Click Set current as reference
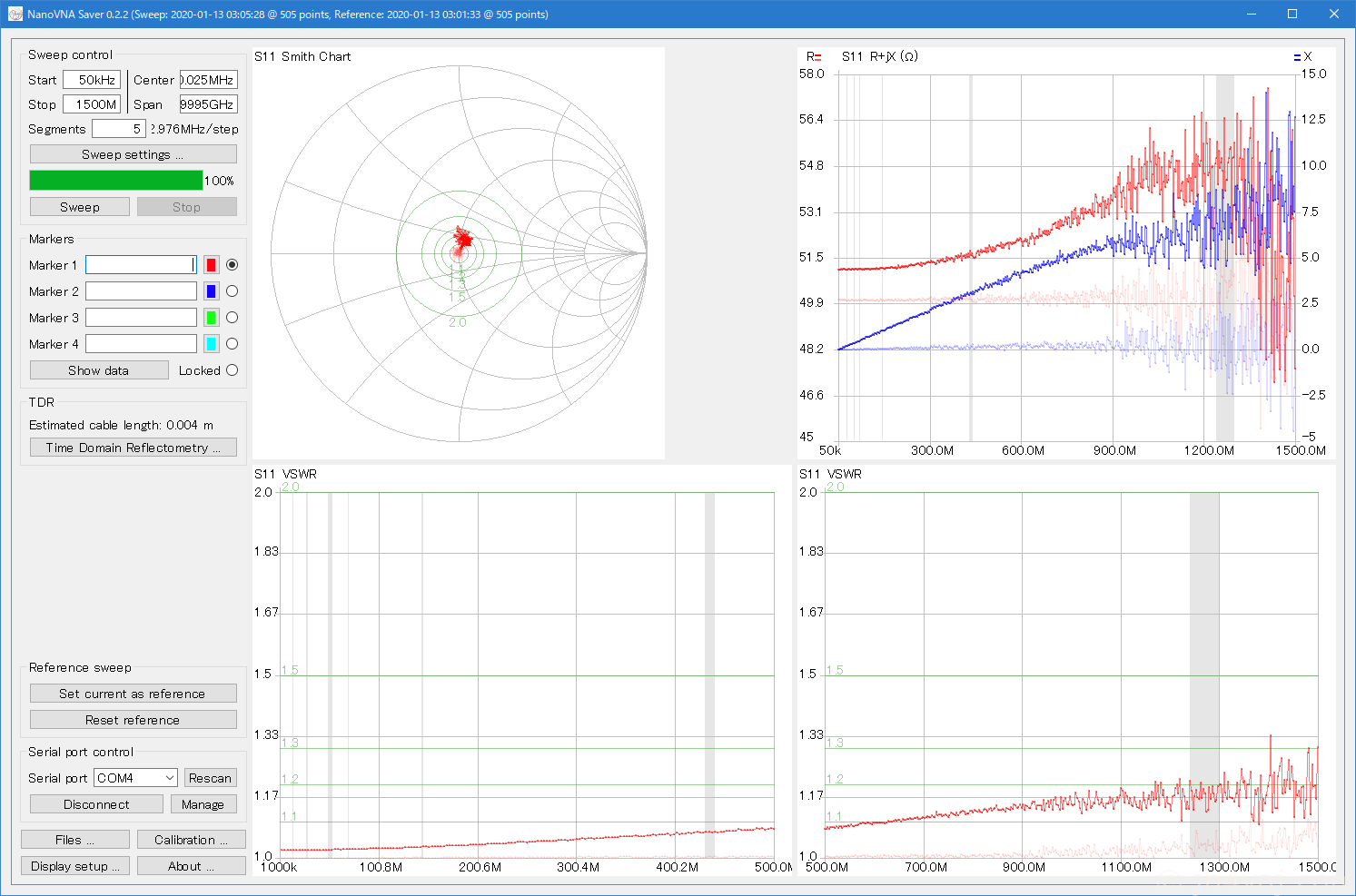The height and width of the screenshot is (896, 1356). [x=134, y=694]
